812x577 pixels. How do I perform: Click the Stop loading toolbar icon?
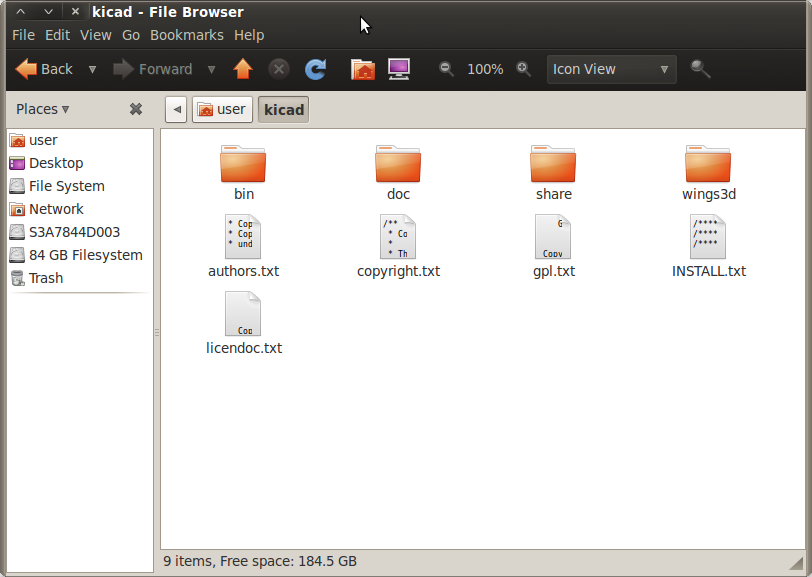coord(279,69)
